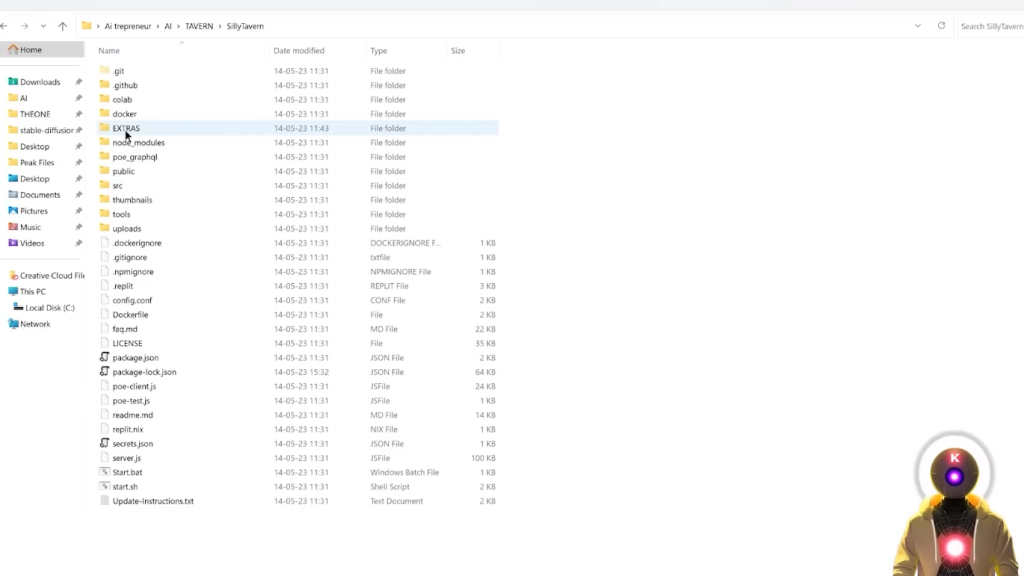This screenshot has width=1024, height=576.
Task: Select the 'AI' breadcrumb segment
Action: (x=168, y=26)
